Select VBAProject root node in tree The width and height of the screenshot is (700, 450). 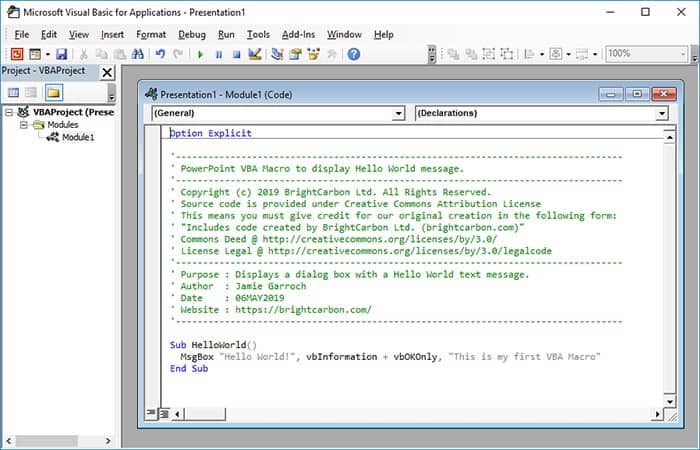click(x=73, y=112)
